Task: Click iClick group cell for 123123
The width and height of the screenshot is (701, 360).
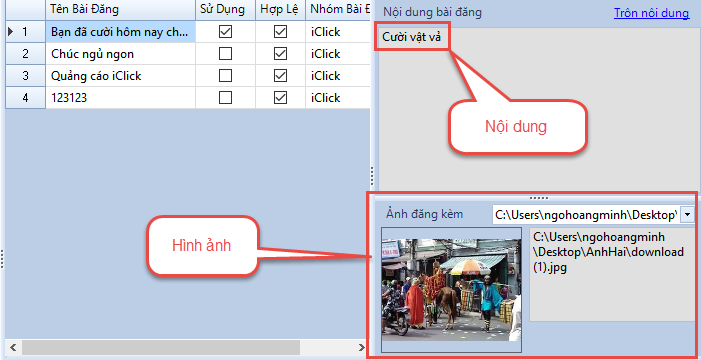Action: [x=338, y=97]
